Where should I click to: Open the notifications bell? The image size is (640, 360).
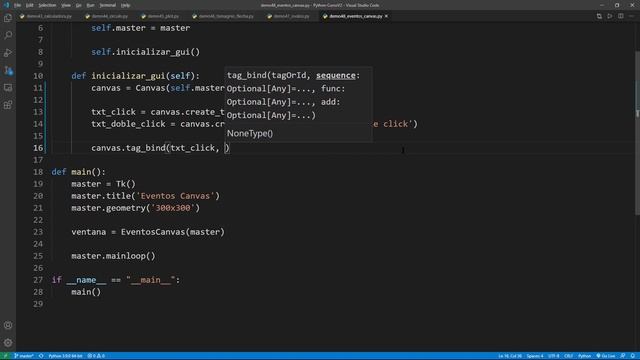click(633, 356)
